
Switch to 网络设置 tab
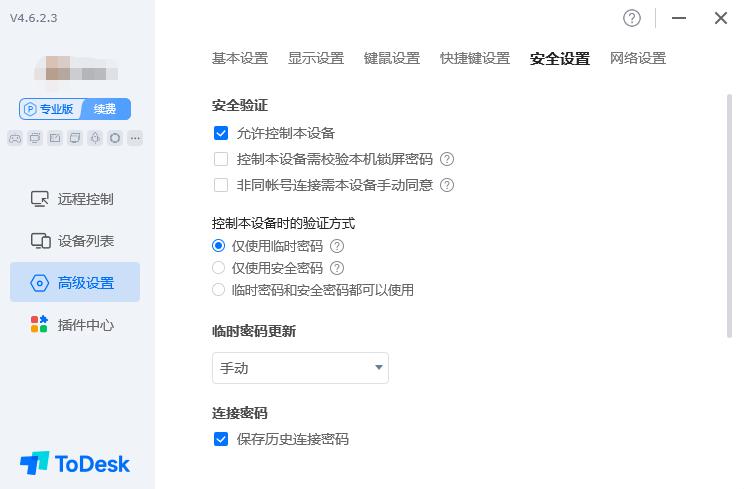pos(638,58)
